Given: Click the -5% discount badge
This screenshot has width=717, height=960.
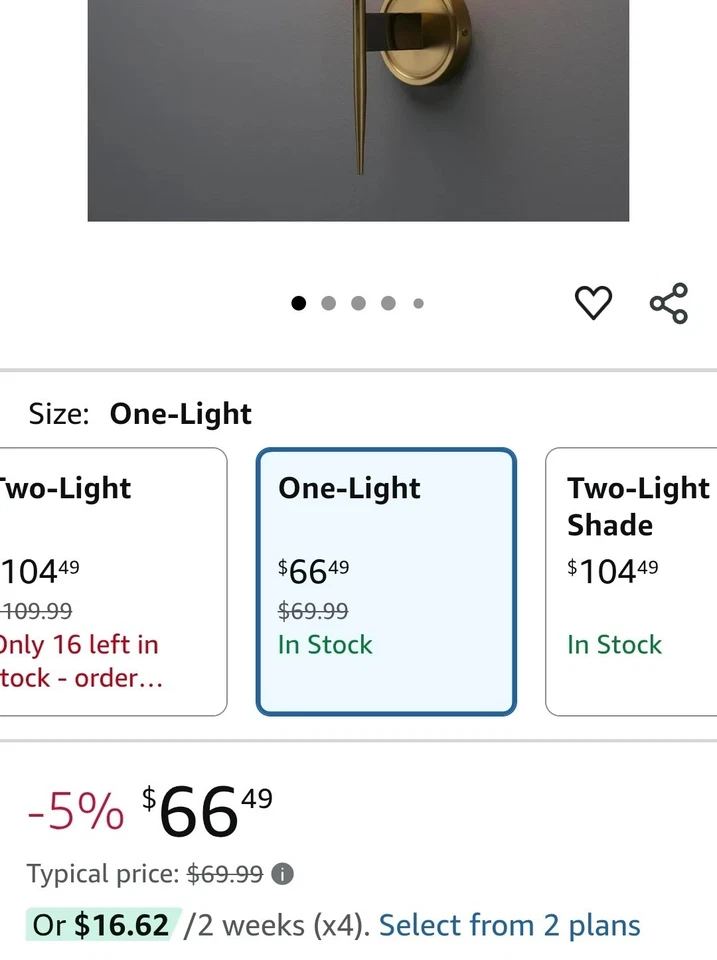Looking at the screenshot, I should (x=80, y=812).
